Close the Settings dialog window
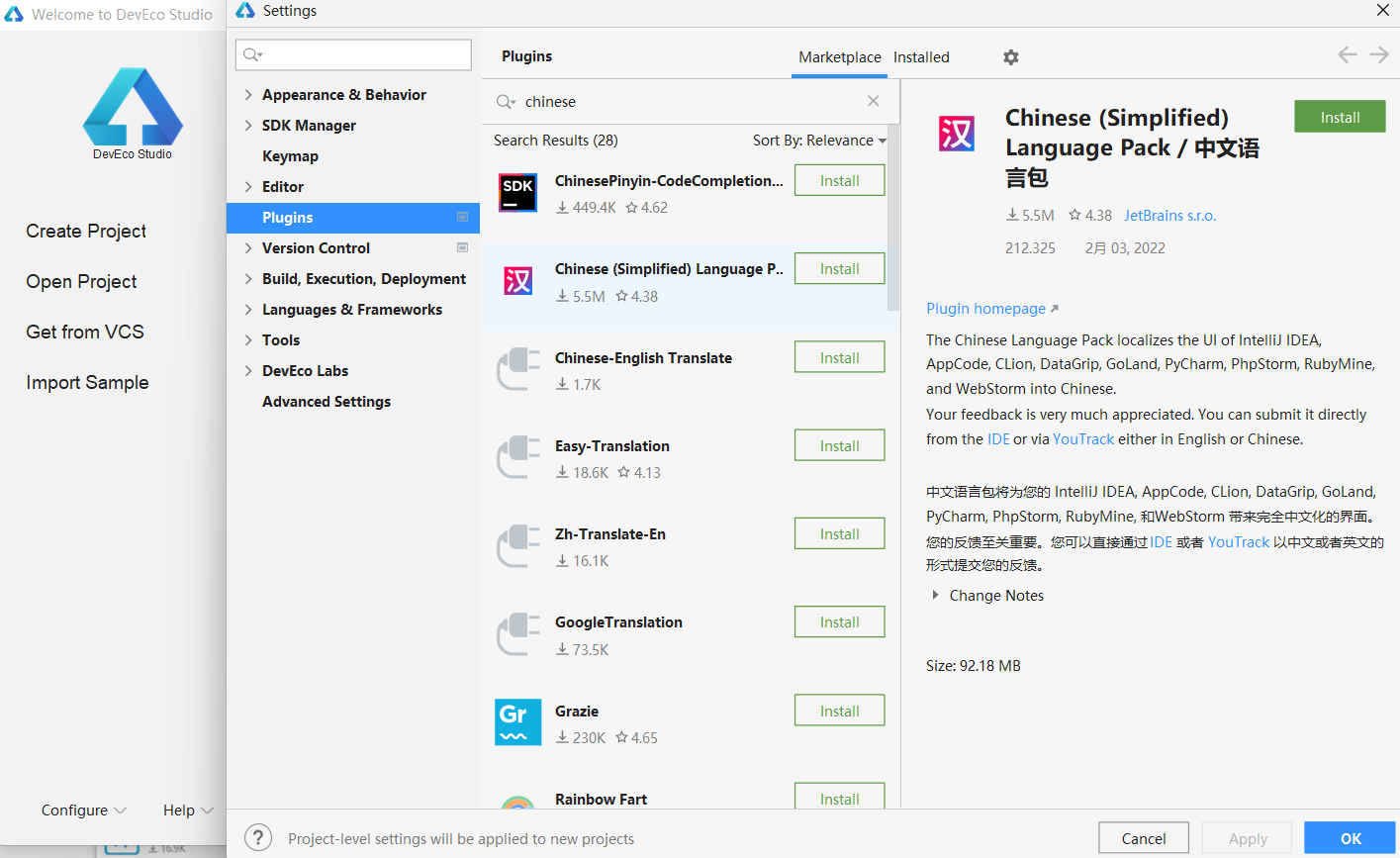This screenshot has width=1400, height=858. click(x=1382, y=11)
